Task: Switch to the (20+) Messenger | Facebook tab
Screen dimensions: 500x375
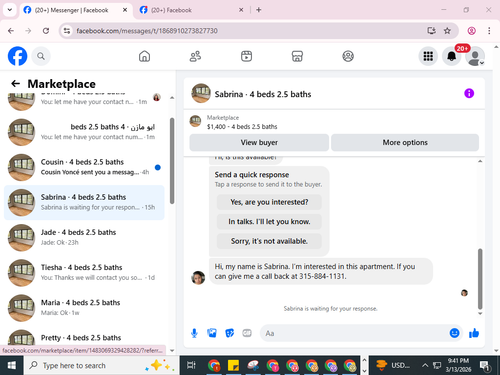Action: pyautogui.click(x=71, y=10)
